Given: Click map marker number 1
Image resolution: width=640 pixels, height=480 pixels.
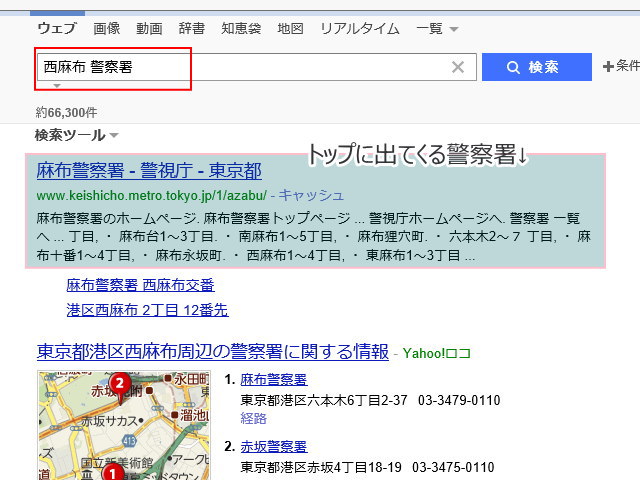Looking at the screenshot, I should tap(111, 472).
